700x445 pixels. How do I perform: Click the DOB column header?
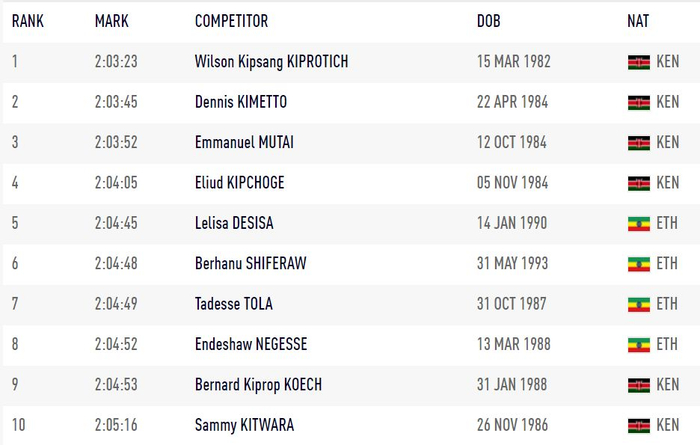pos(488,21)
